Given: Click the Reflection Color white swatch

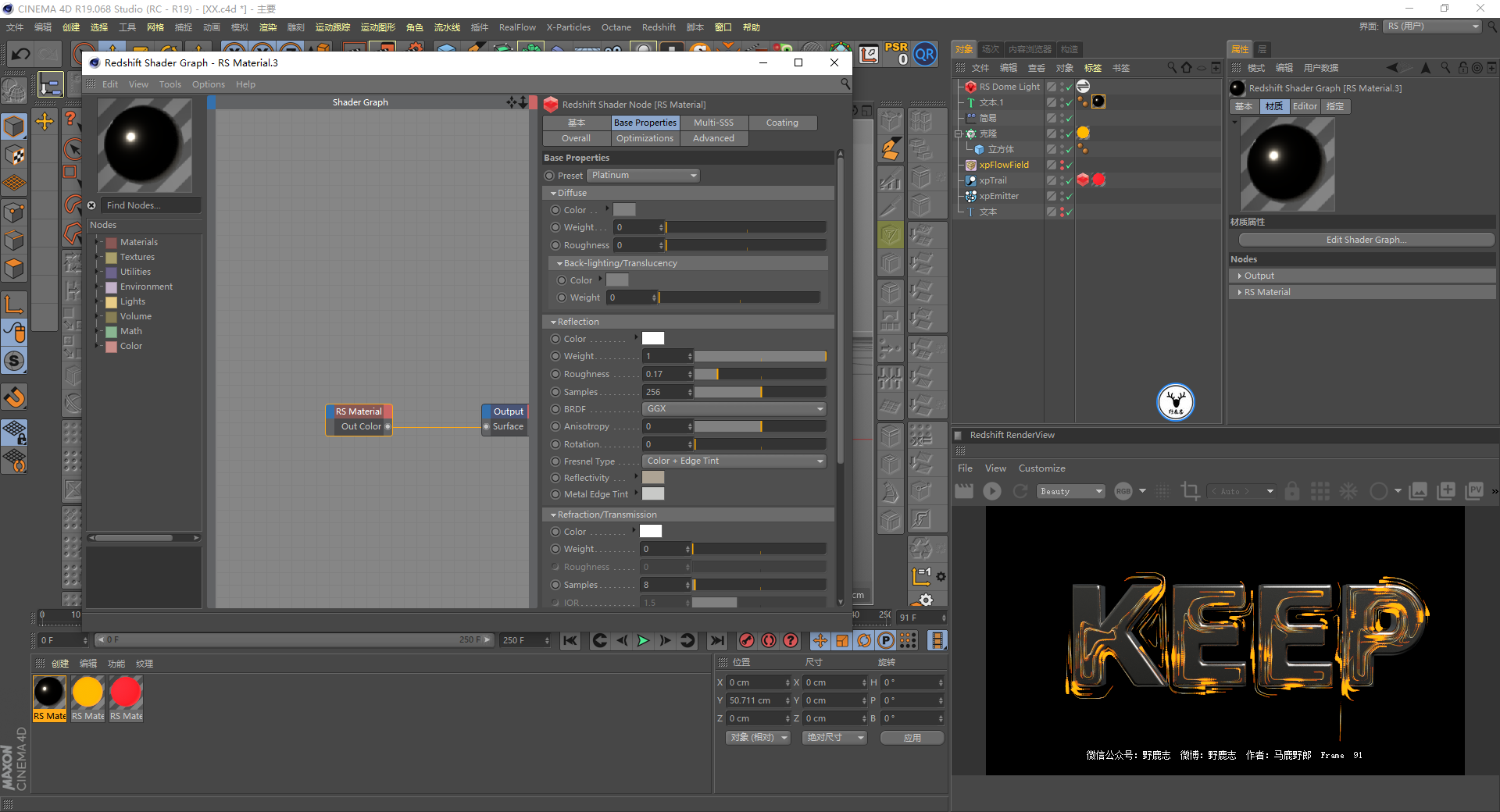Looking at the screenshot, I should [653, 339].
